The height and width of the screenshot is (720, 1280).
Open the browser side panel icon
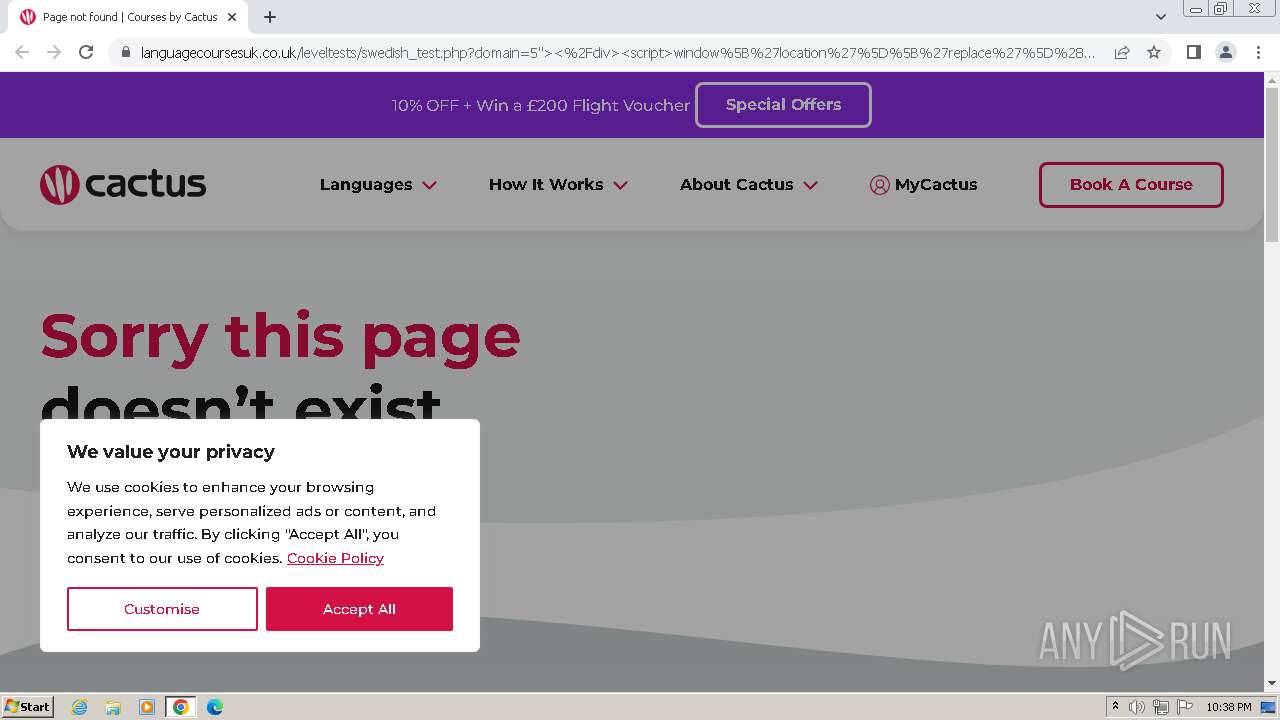point(1193,52)
